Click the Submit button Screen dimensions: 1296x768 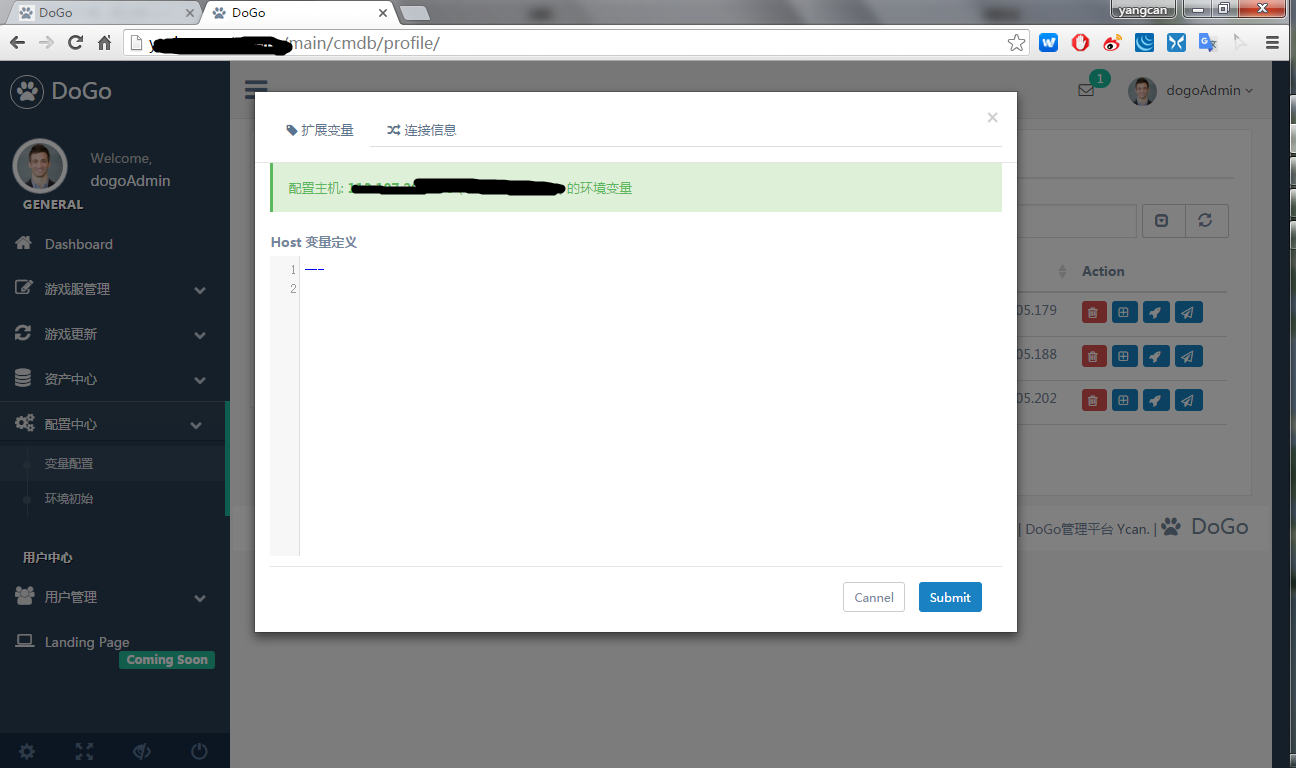click(950, 597)
